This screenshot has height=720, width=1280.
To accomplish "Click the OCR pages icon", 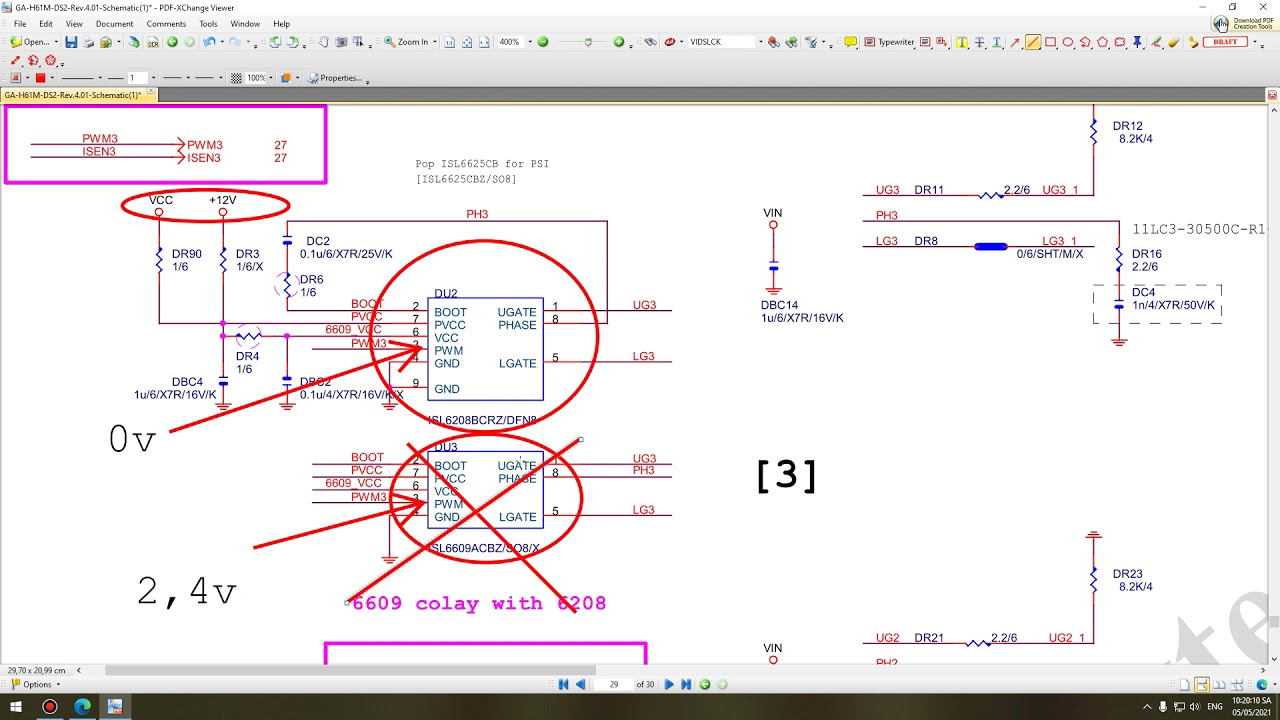I will point(153,42).
